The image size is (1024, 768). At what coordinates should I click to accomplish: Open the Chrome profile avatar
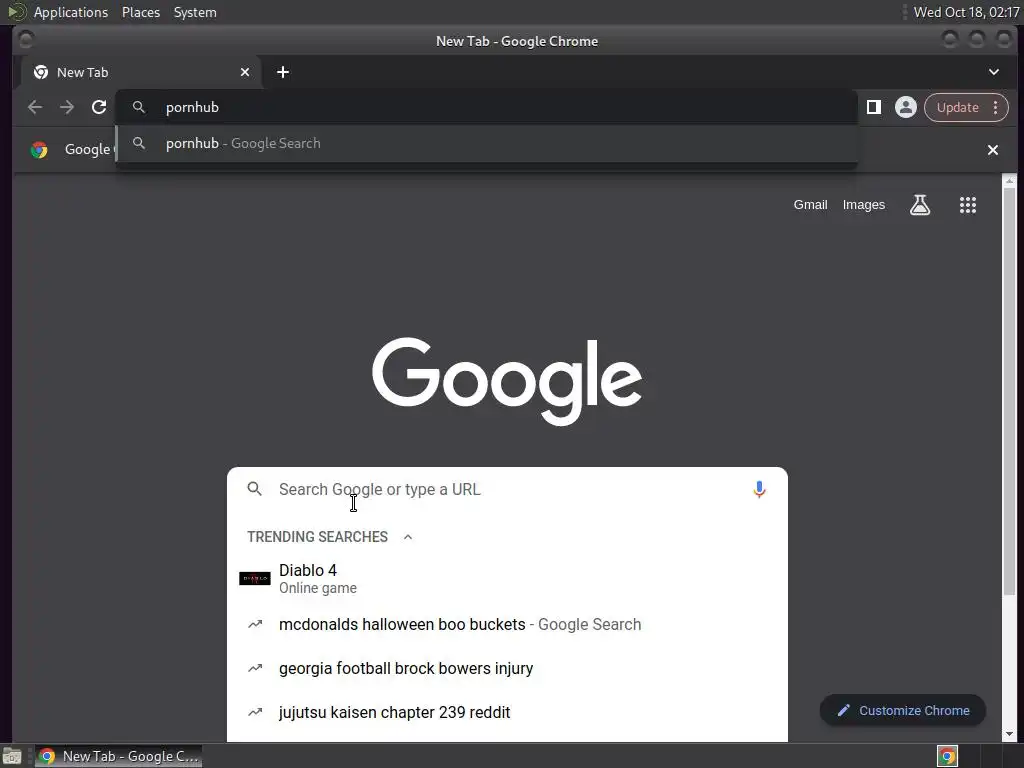pyautogui.click(x=906, y=107)
